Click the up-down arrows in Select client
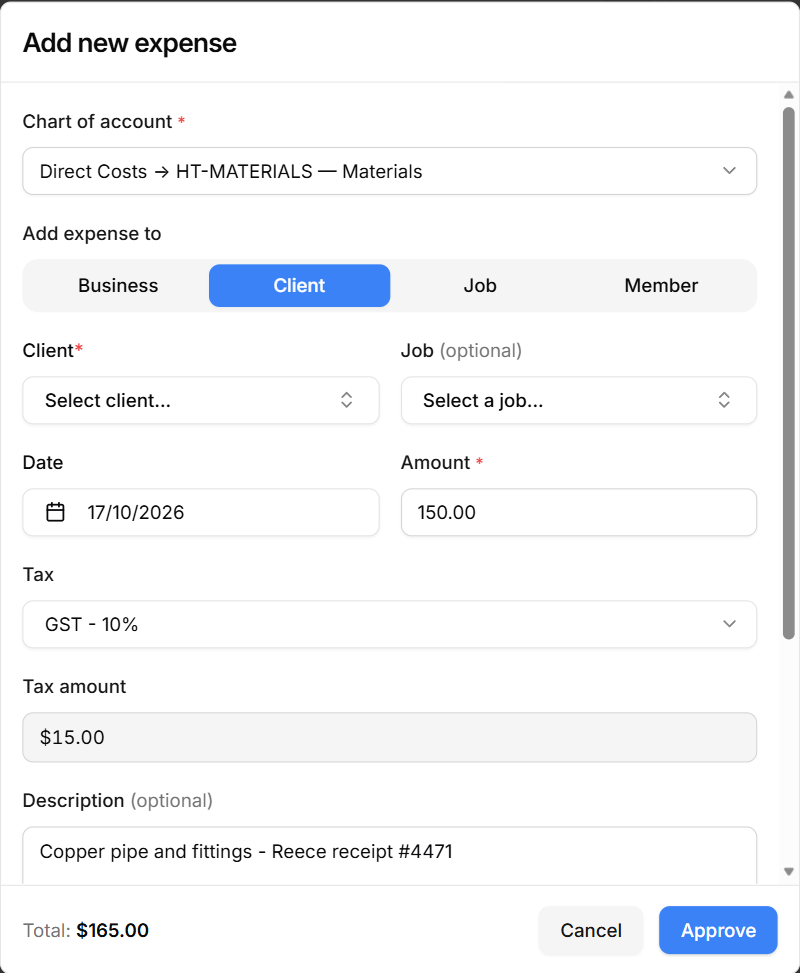 tap(346, 400)
